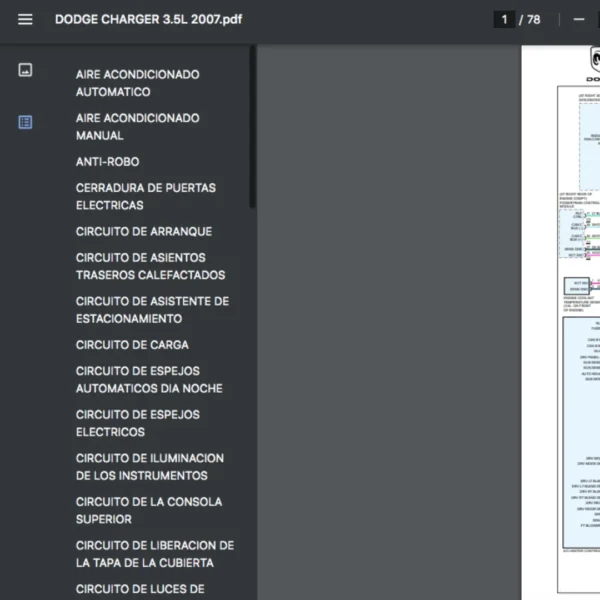Go to AIRE ACONDICIONADO MANUAL section
This screenshot has width=600, height=600.
click(x=137, y=127)
